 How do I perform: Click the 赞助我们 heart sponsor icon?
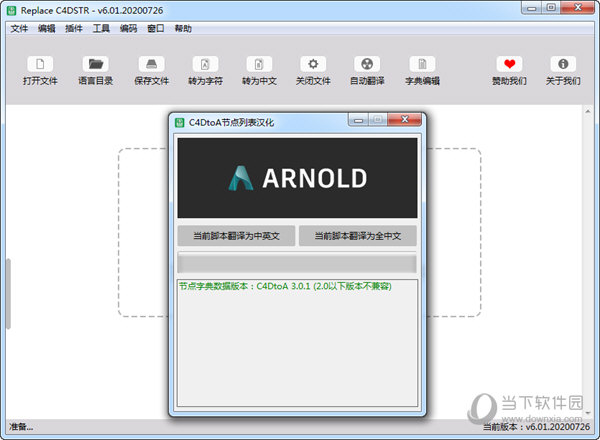[x=509, y=64]
